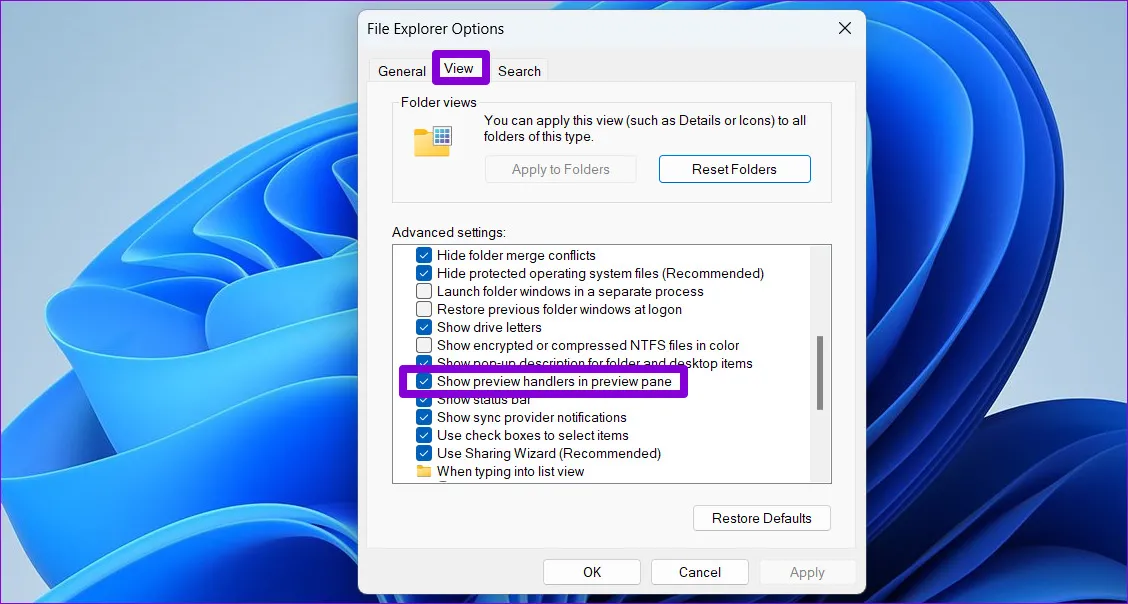This screenshot has height=604, width=1128.
Task: Disable Show drive letters
Action: coord(423,327)
